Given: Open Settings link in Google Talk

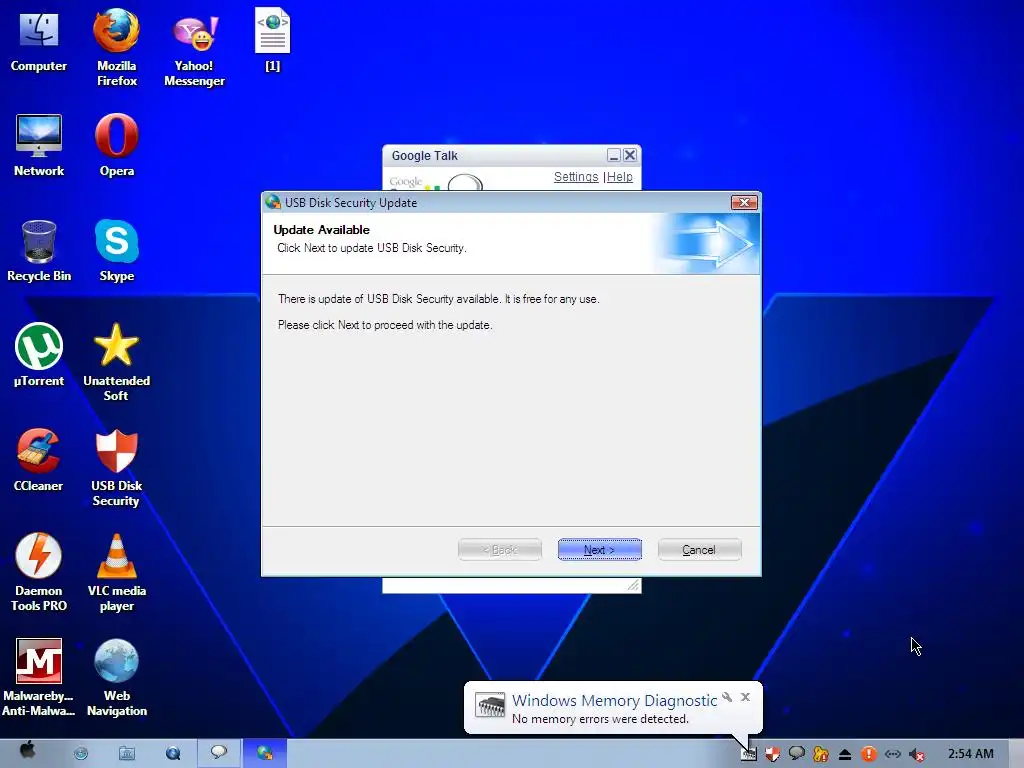Looking at the screenshot, I should (576, 177).
